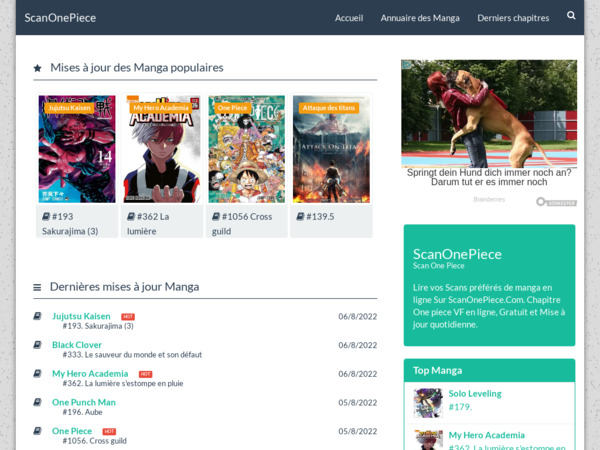Open chapter #193 Sakurajima (3) card link
Viewport: 600px width, 450px height.
pos(70,224)
